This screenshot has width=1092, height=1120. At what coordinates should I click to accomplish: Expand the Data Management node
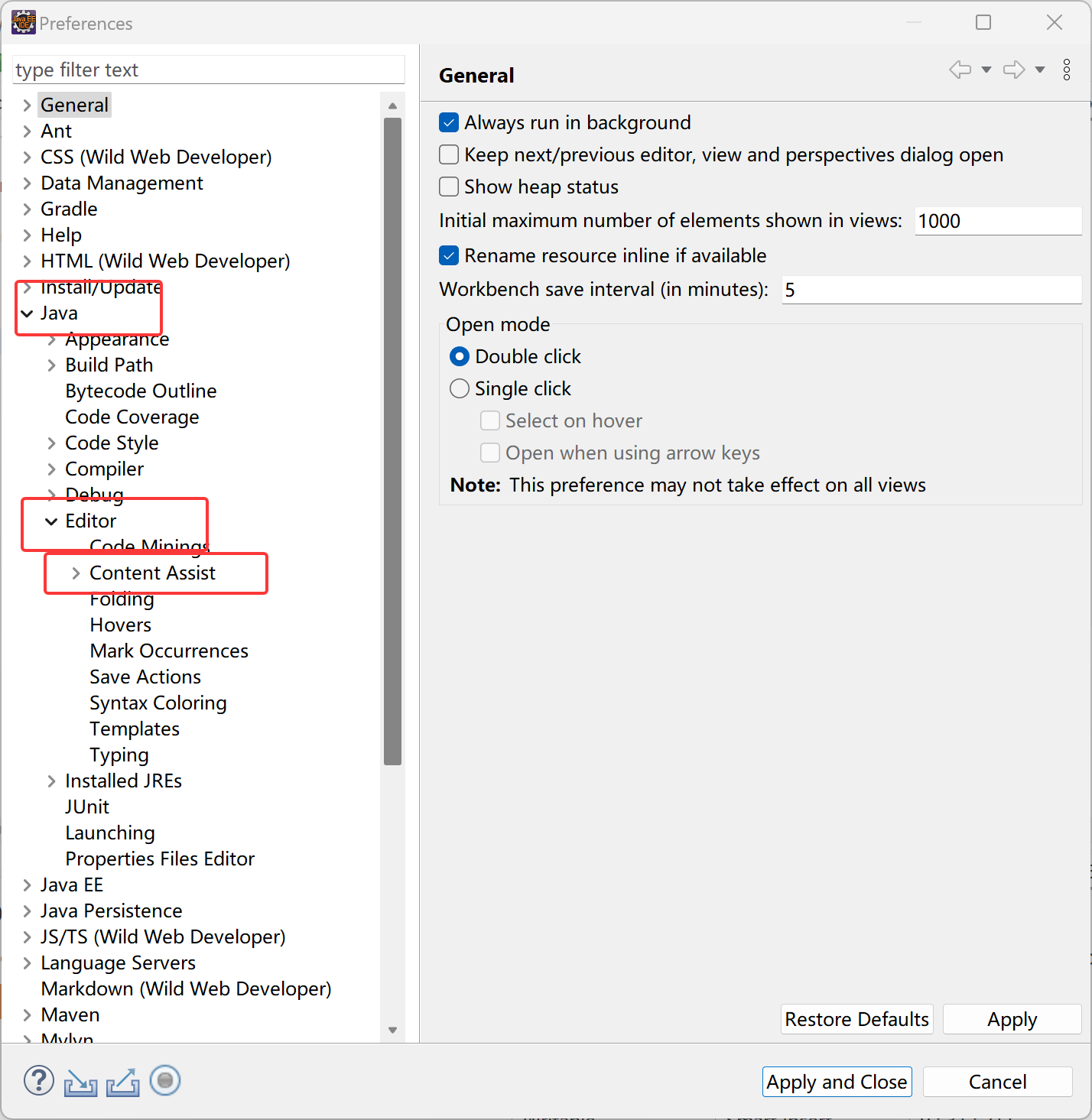coord(28,183)
